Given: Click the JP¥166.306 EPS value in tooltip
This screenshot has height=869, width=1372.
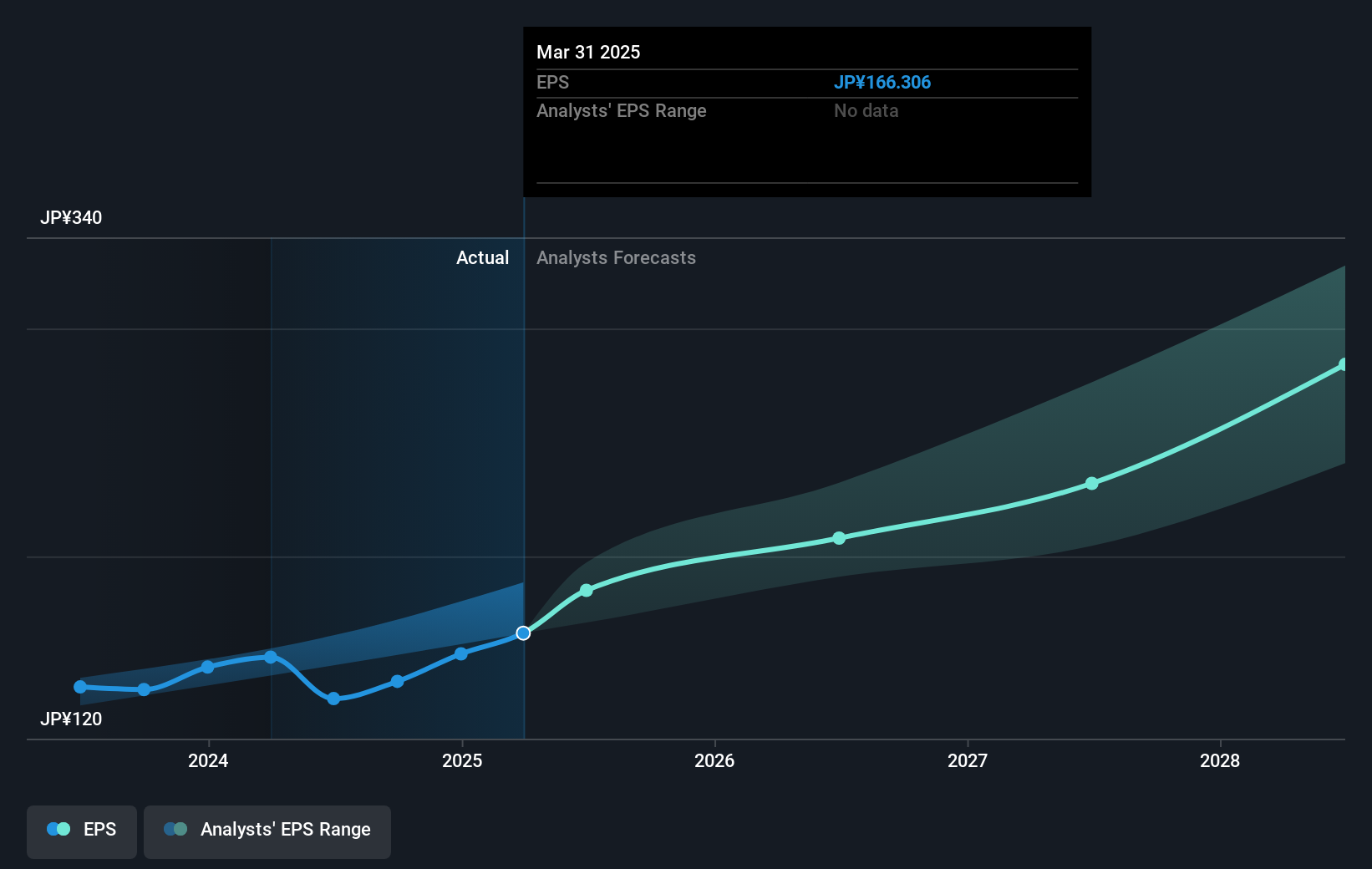Looking at the screenshot, I should tap(882, 82).
